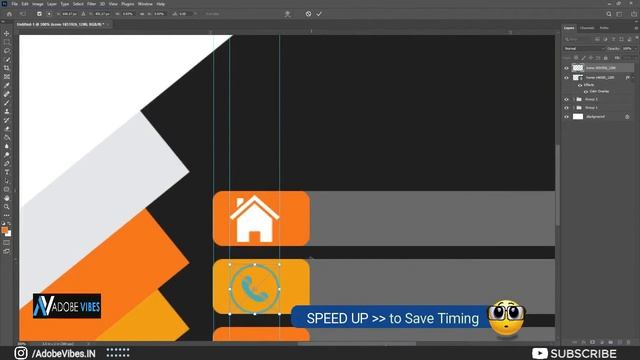Open the Window menu
Image resolution: width=640 pixels, height=360 pixels.
(x=145, y=4)
